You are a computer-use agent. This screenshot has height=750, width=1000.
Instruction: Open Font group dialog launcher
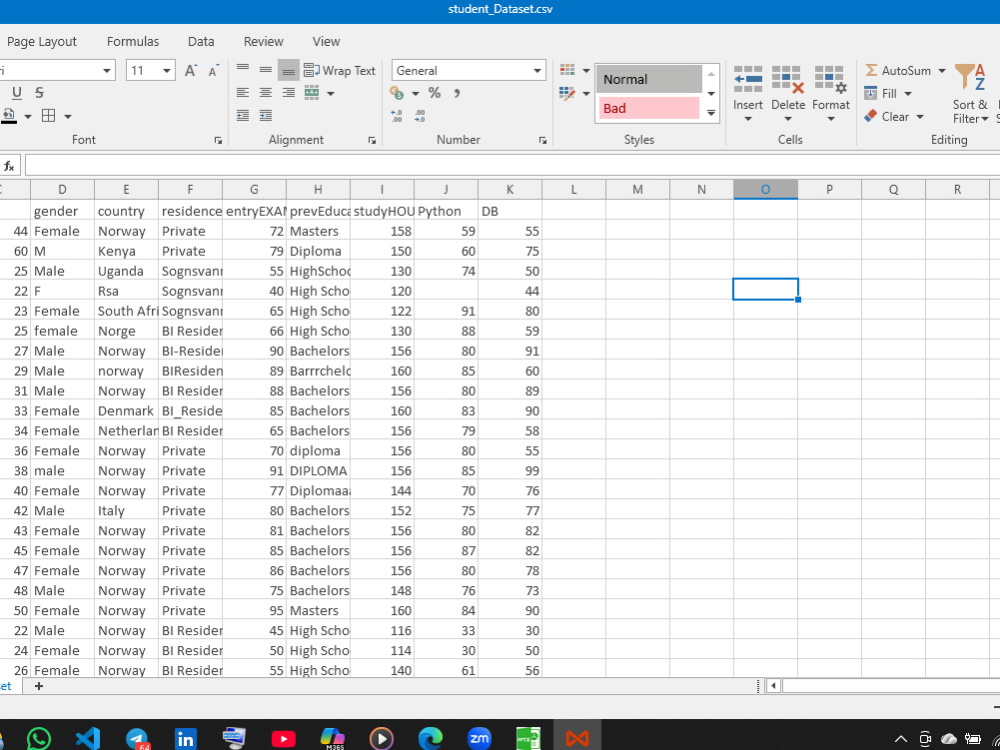(218, 140)
